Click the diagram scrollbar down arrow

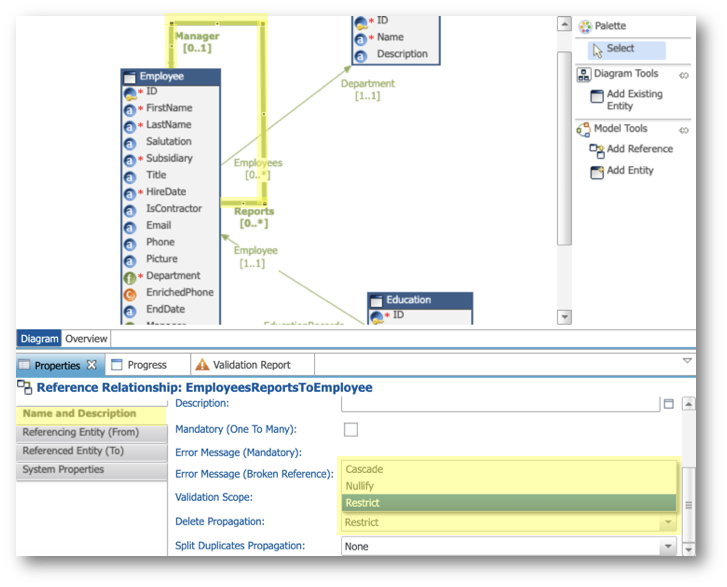[x=564, y=317]
